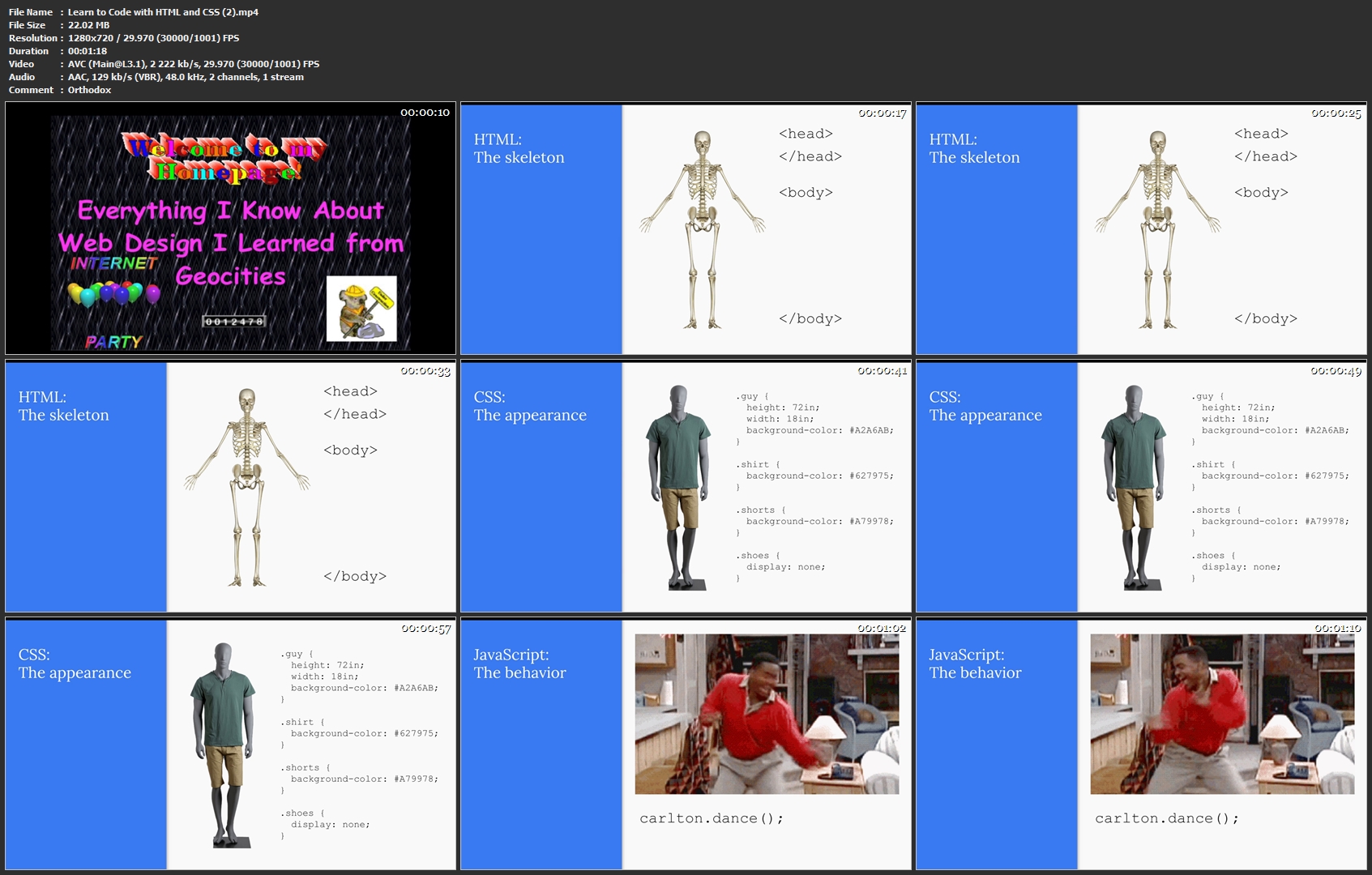Click 'JavaScript: The behavior' title in the 00:01:02 frame
The width and height of the screenshot is (1372, 875).
click(520, 664)
